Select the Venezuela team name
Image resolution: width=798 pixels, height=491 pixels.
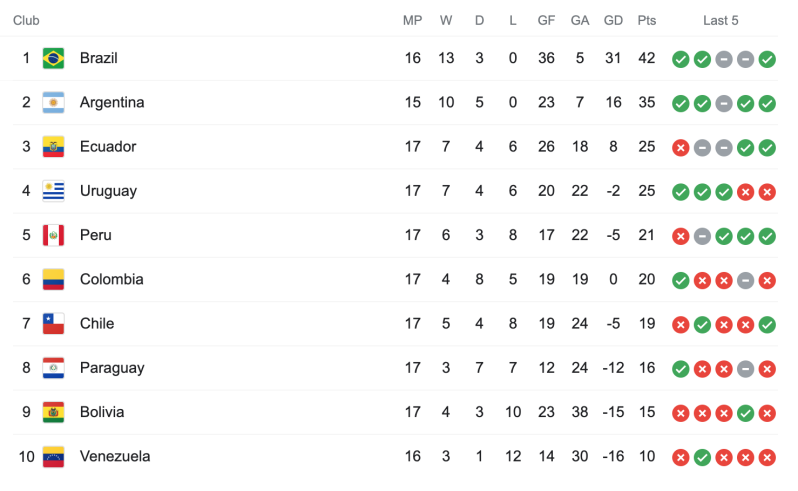point(115,456)
